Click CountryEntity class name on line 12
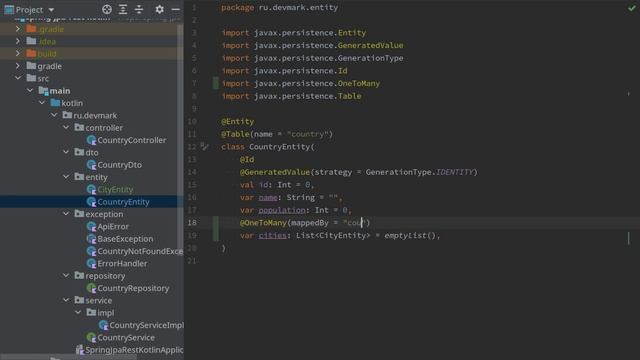The image size is (640, 360). [x=280, y=147]
